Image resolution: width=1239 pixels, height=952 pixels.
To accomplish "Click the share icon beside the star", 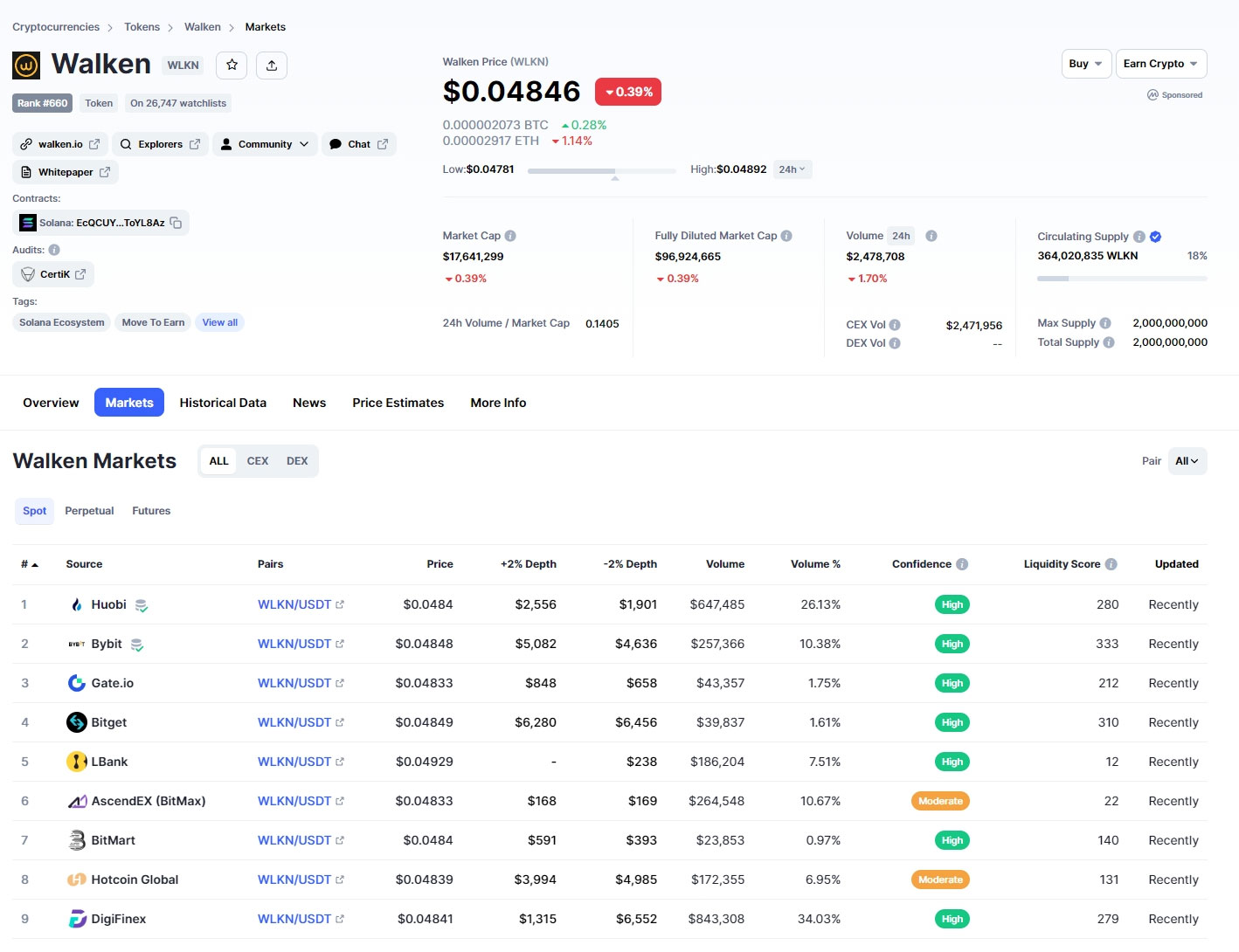I will tap(272, 65).
